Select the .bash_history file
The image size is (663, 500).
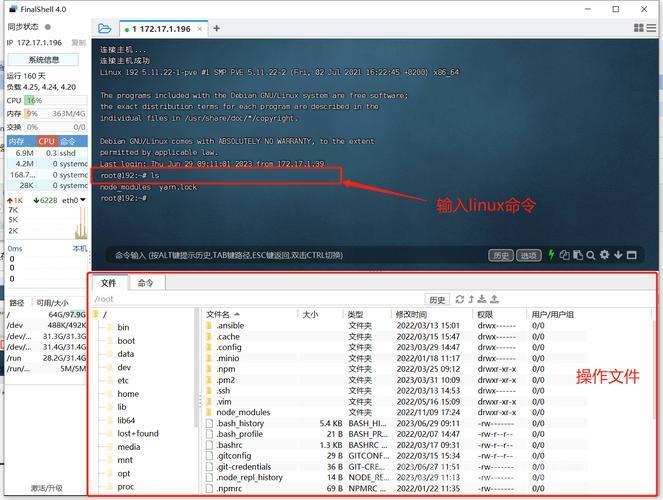coord(395,423)
